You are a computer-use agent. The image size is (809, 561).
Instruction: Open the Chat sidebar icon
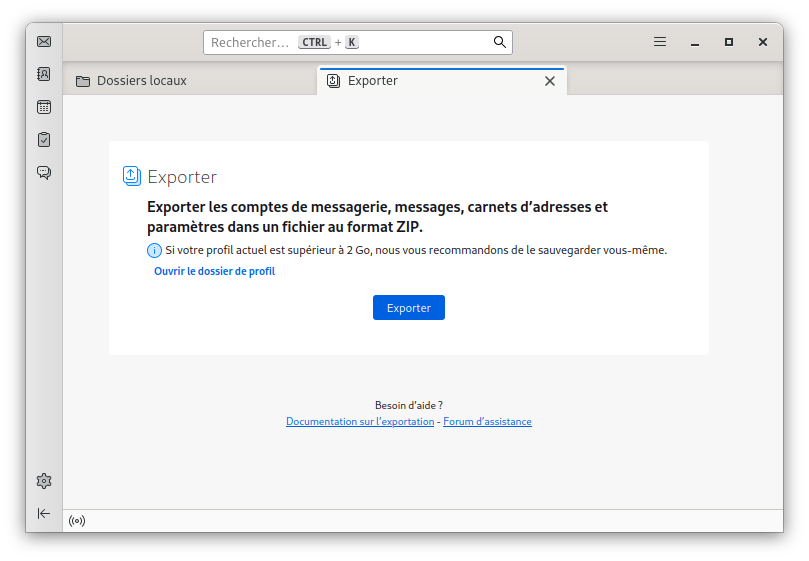pyautogui.click(x=44, y=172)
